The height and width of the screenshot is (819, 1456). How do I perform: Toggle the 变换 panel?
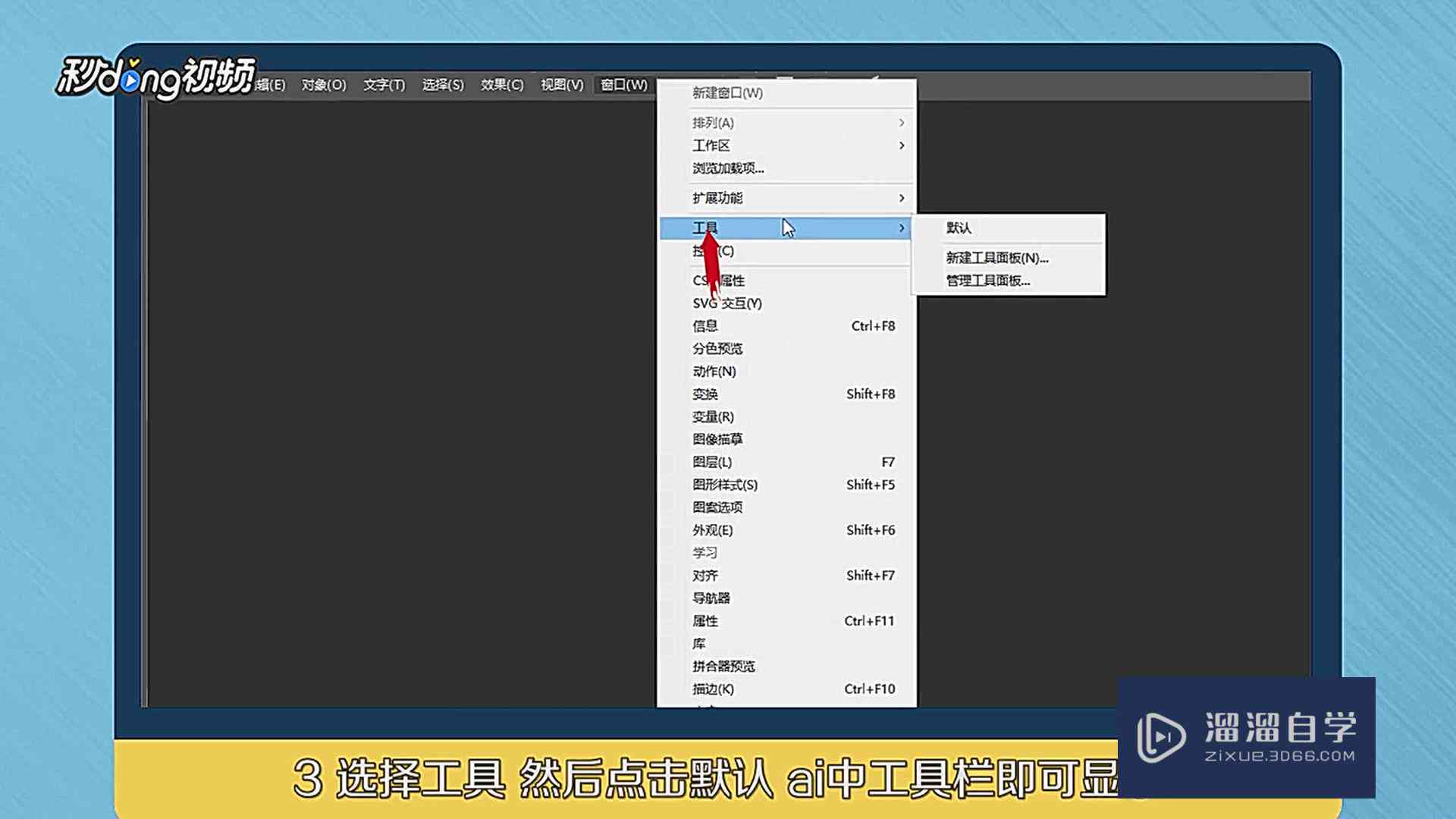coord(787,394)
